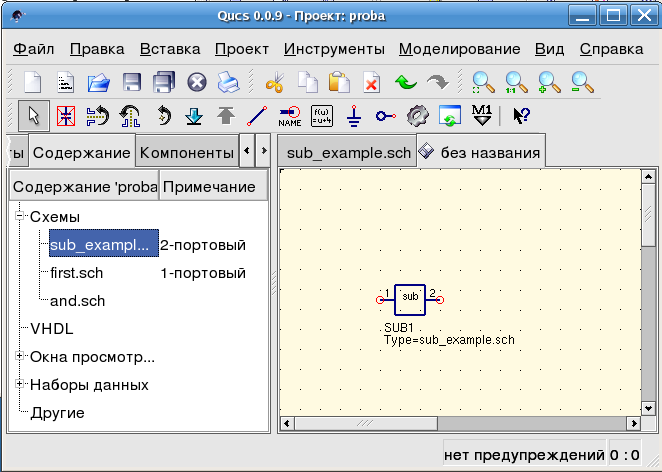The height and width of the screenshot is (472, 662).
Task: Insert a port symbol
Action: point(385,116)
